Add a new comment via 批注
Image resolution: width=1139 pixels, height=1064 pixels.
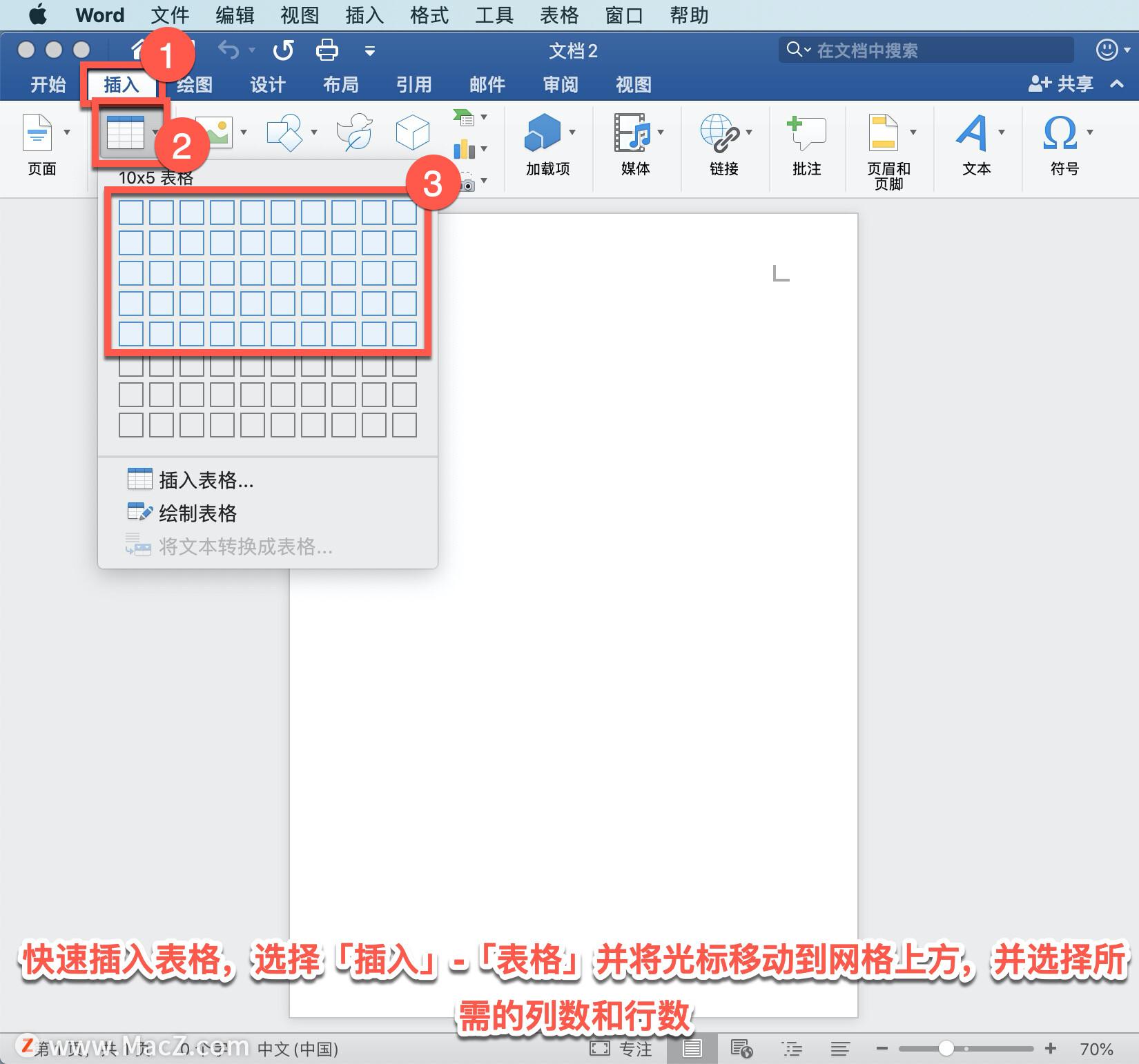pos(805,135)
